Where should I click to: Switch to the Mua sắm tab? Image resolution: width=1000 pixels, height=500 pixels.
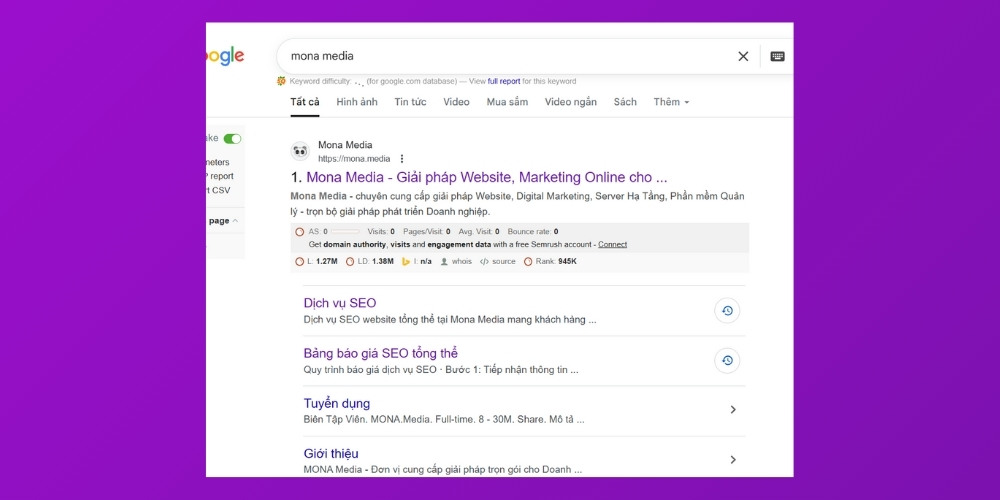click(507, 102)
